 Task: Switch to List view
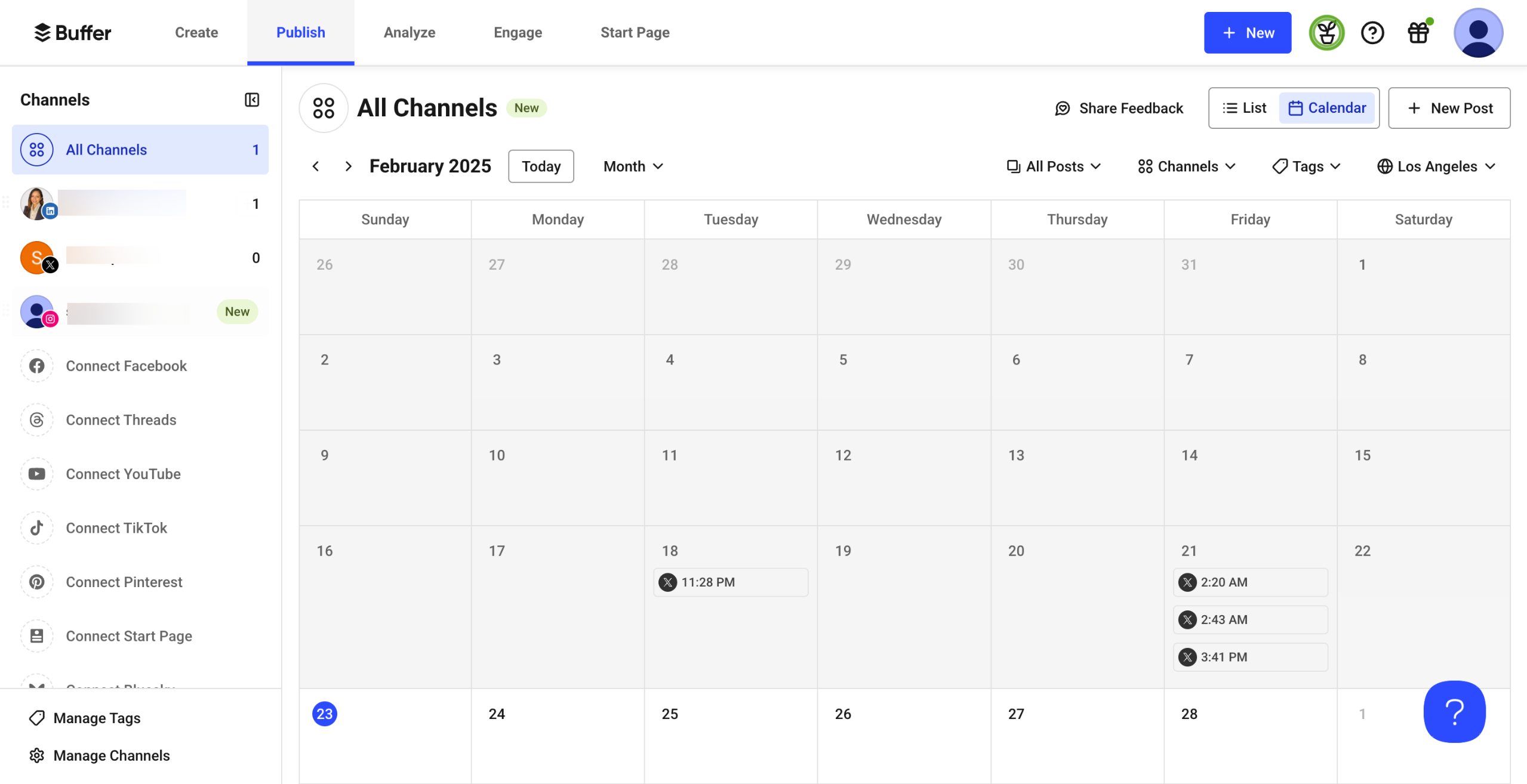point(1244,108)
